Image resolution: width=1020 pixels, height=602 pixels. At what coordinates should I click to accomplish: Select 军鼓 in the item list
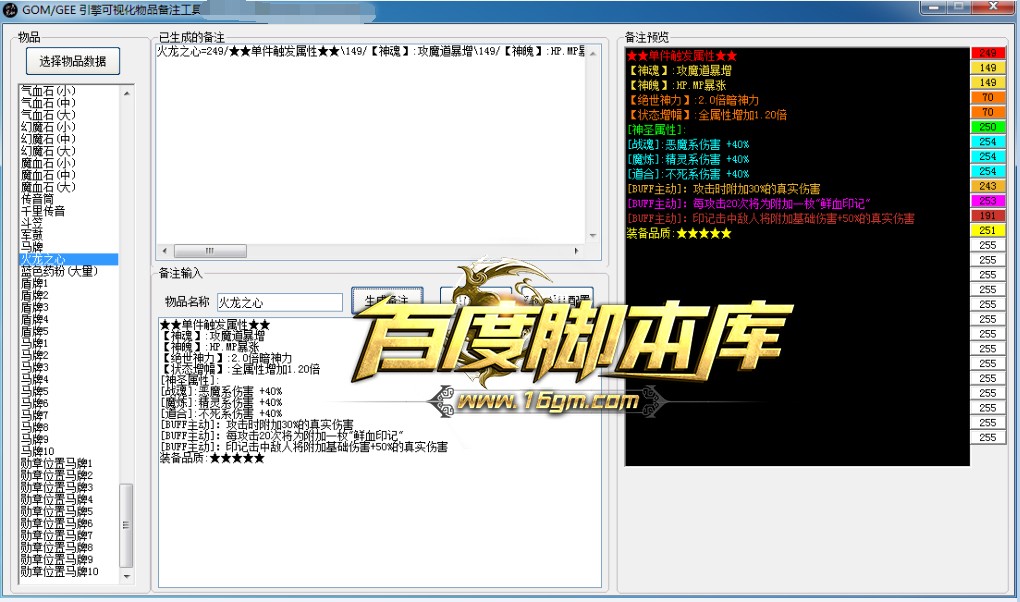pos(31,235)
